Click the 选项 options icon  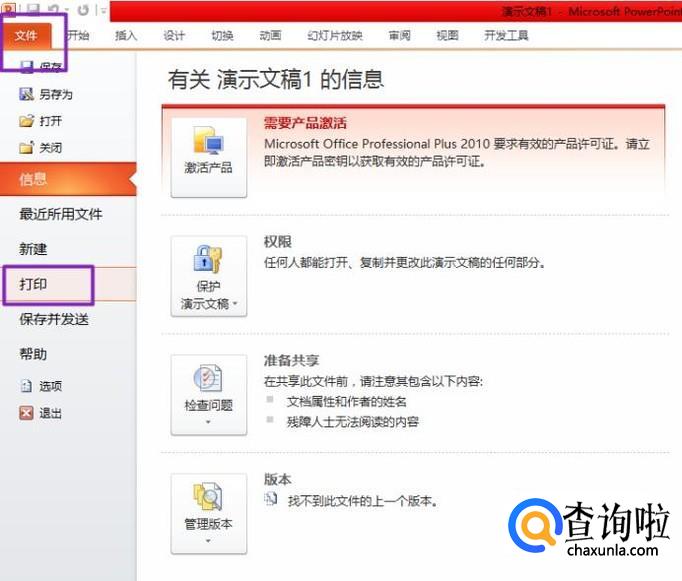coord(26,386)
